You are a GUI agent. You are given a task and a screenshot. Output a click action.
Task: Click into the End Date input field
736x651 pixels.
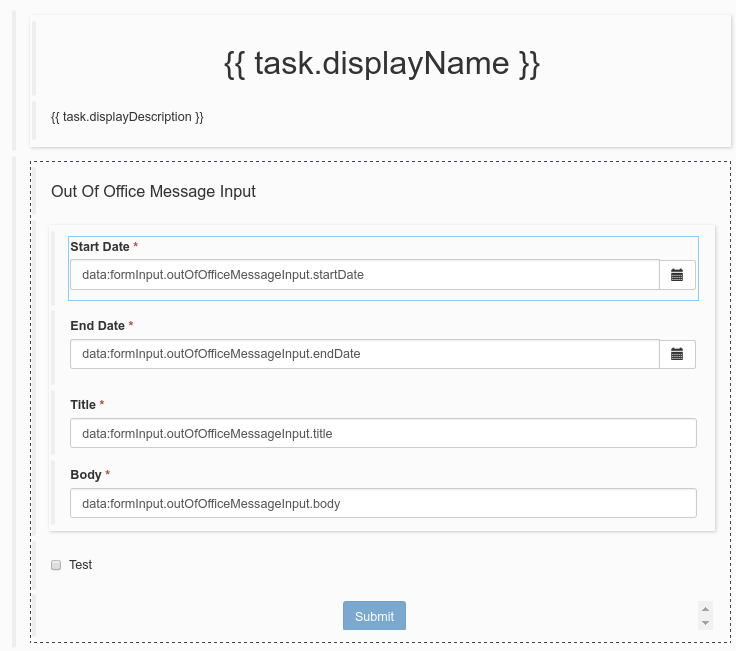click(x=364, y=354)
